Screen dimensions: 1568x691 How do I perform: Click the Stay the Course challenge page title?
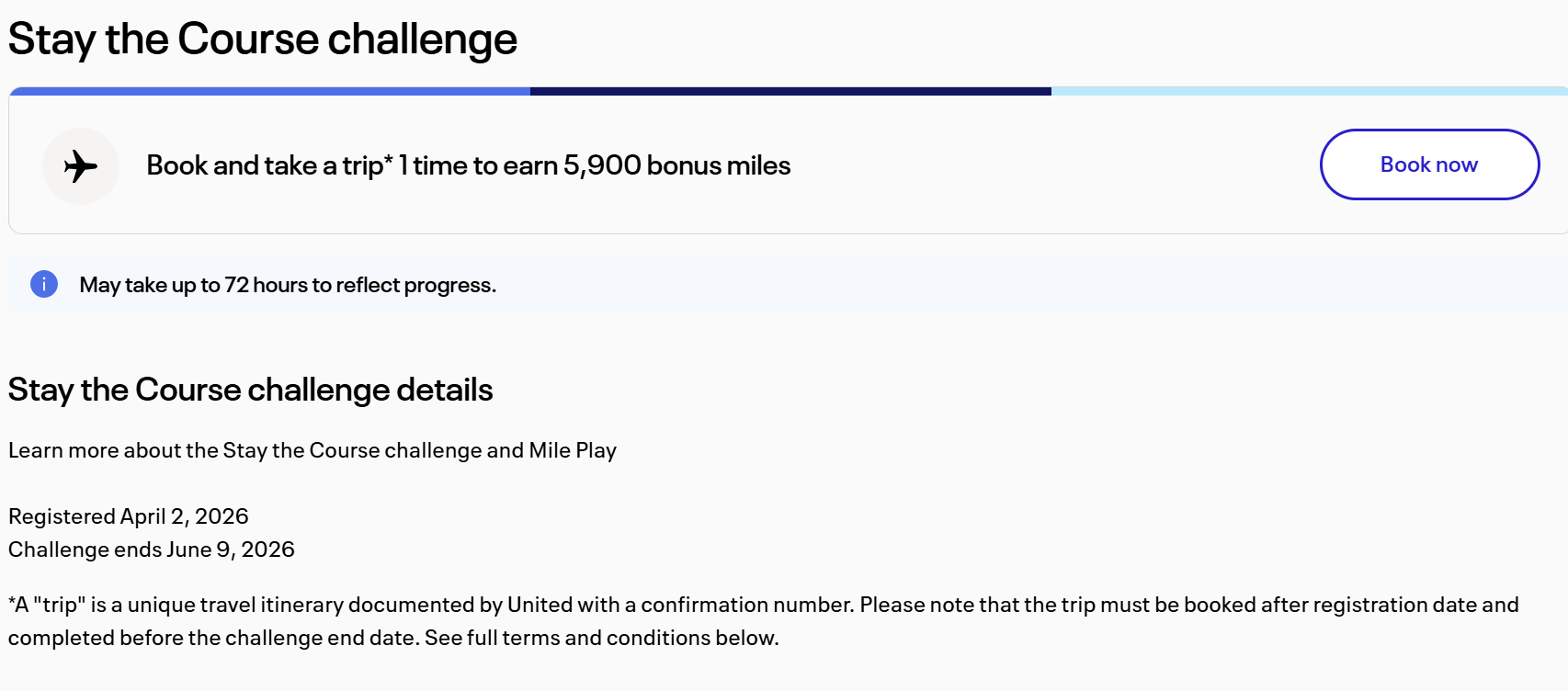[263, 40]
